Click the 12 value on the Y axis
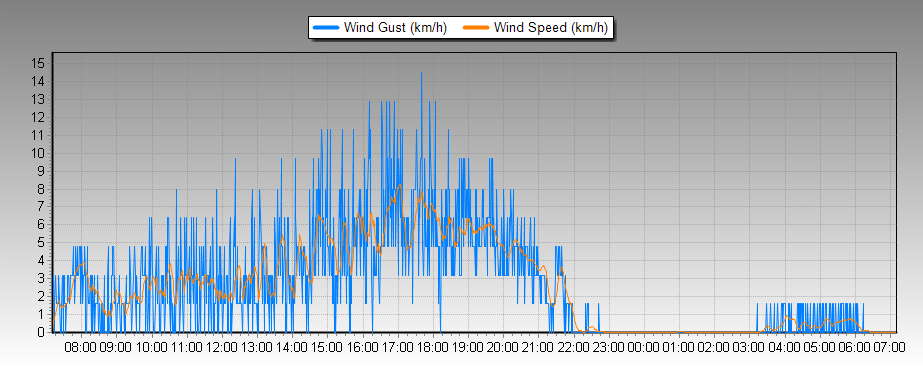 click(38, 117)
